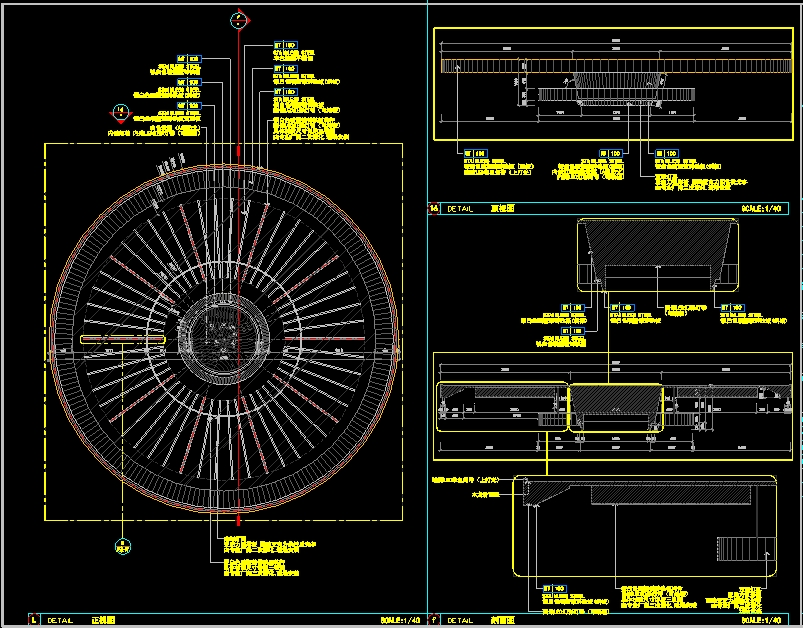Select the detail marker in the bottom-right title bar

[434, 620]
